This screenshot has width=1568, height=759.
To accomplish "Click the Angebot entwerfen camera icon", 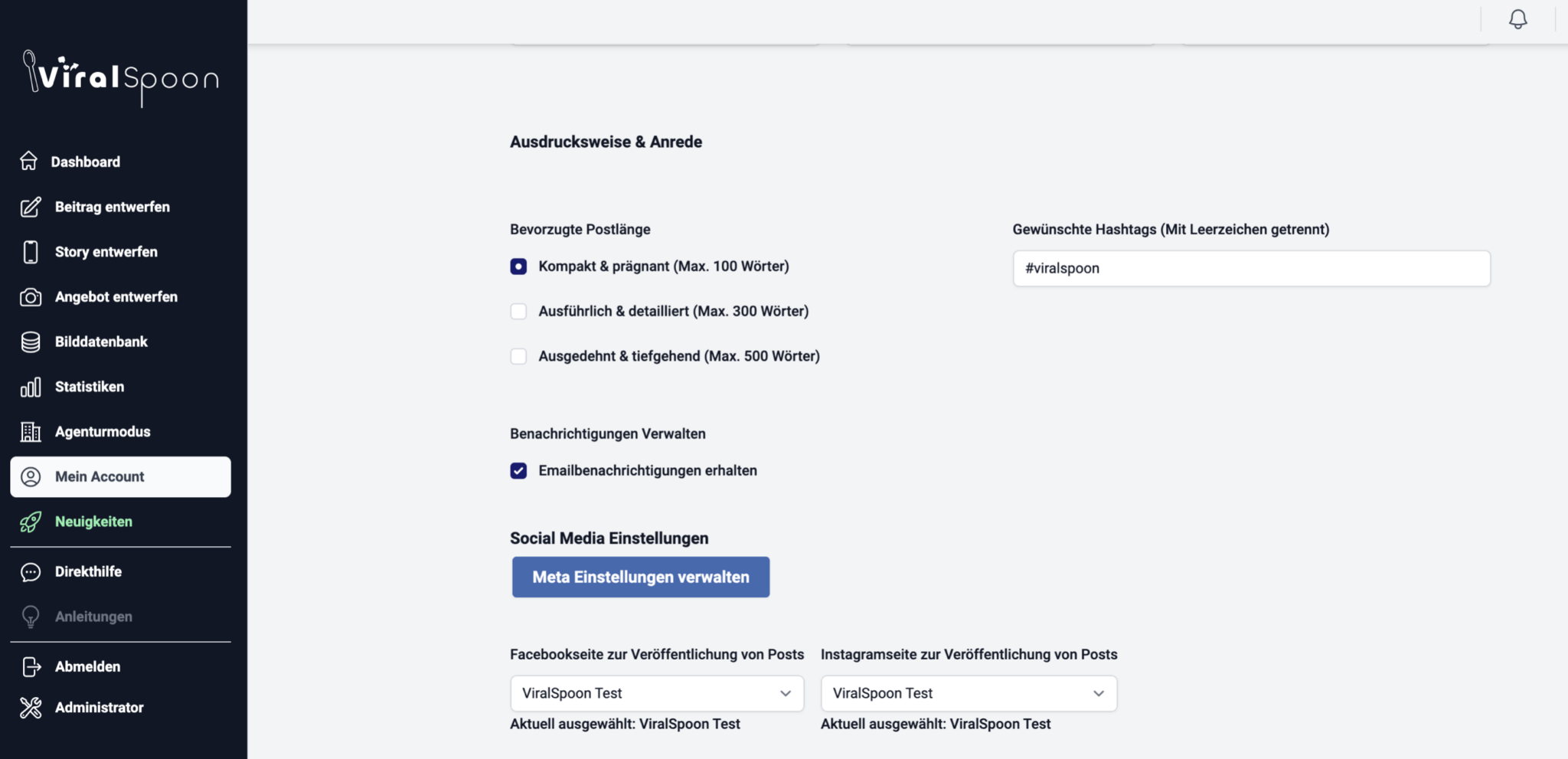I will pos(31,296).
